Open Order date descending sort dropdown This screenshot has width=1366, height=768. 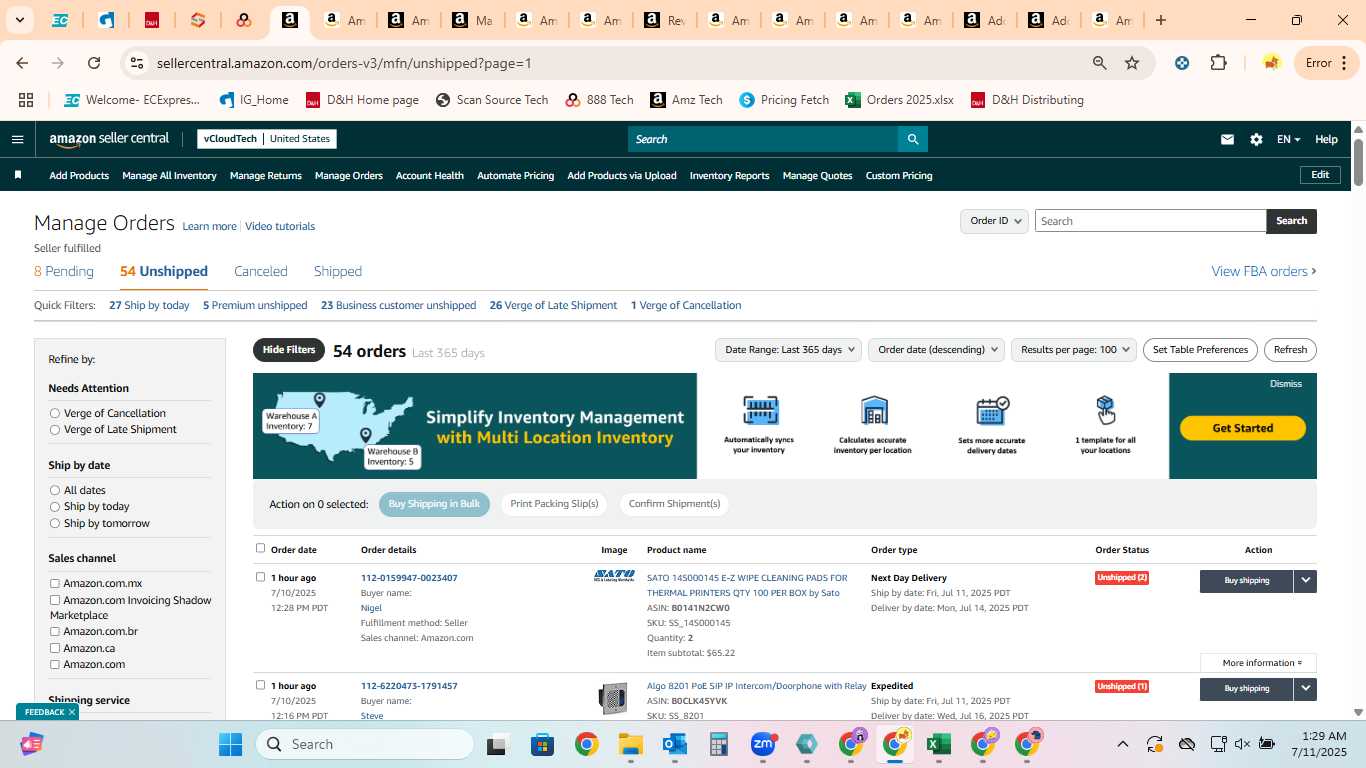936,350
